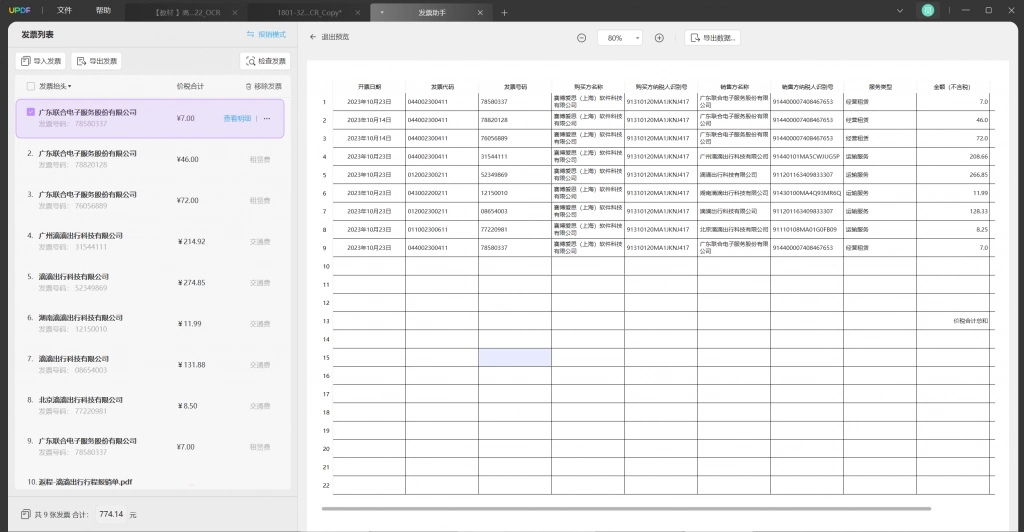
Task: Open the three-dot menu on first invoice
Action: tap(267, 118)
